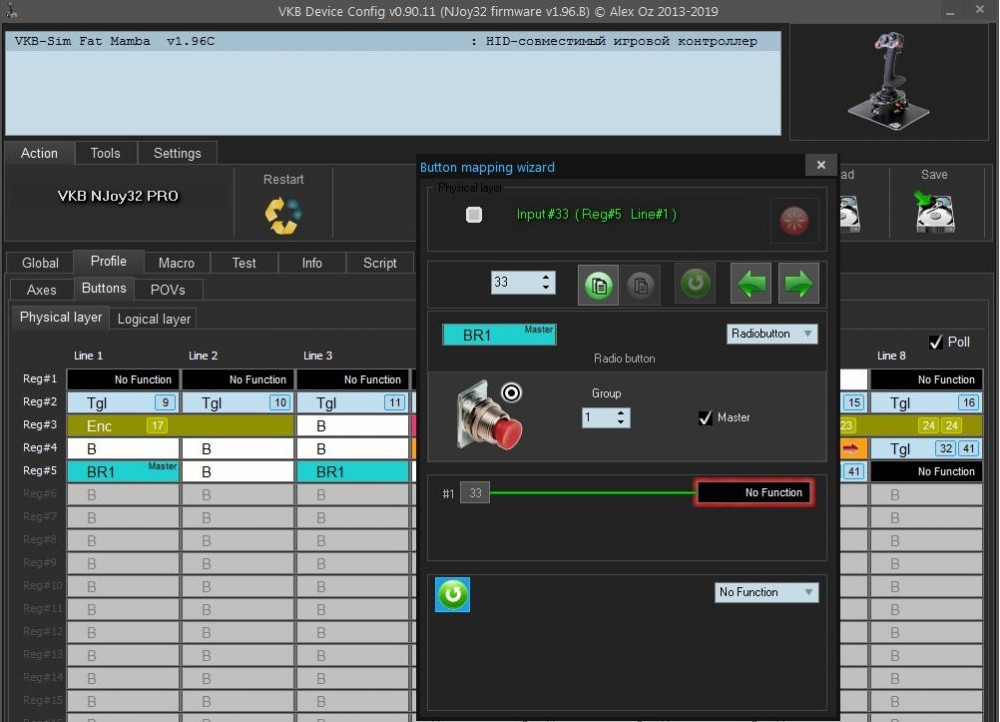This screenshot has height=722, width=1000.
Task: Switch to the Macro tab
Action: pyautogui.click(x=176, y=263)
